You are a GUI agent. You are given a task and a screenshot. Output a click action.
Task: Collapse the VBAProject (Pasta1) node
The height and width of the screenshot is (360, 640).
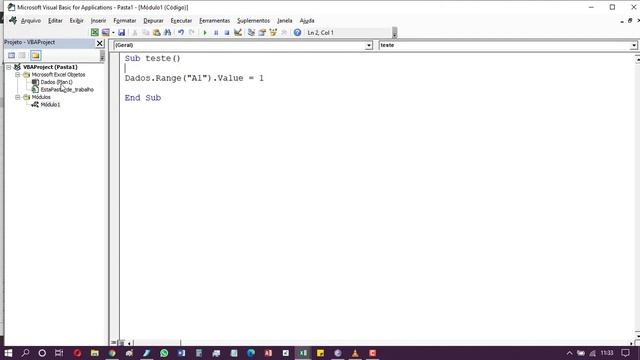(x=9, y=67)
